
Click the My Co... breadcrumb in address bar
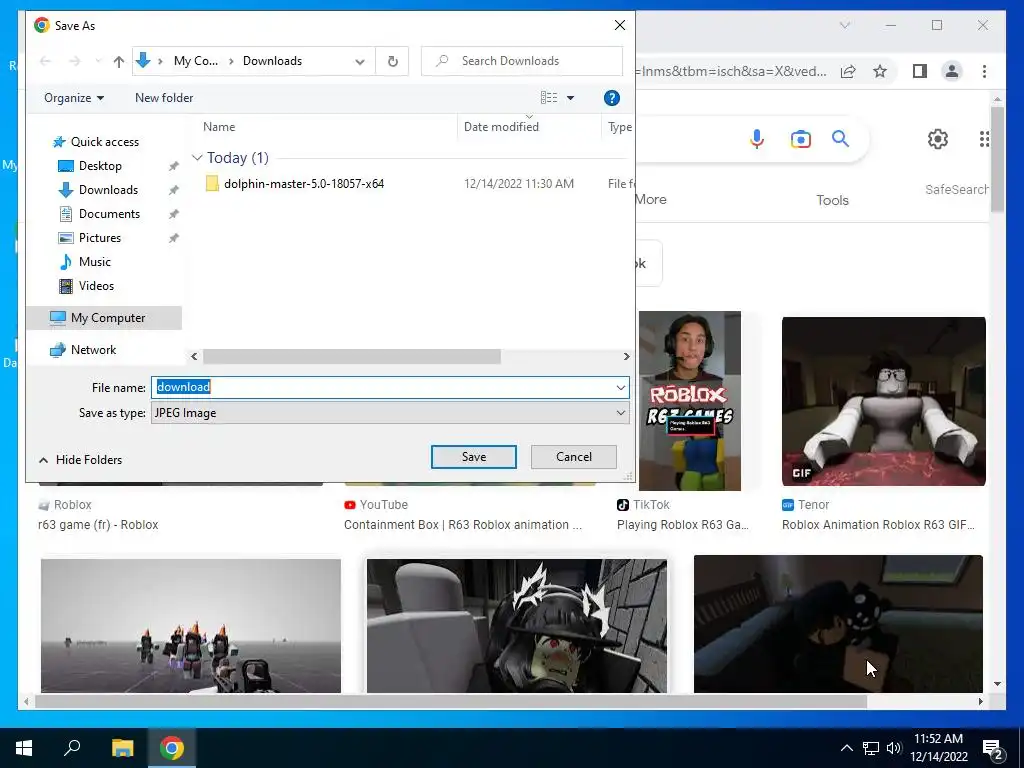click(196, 61)
